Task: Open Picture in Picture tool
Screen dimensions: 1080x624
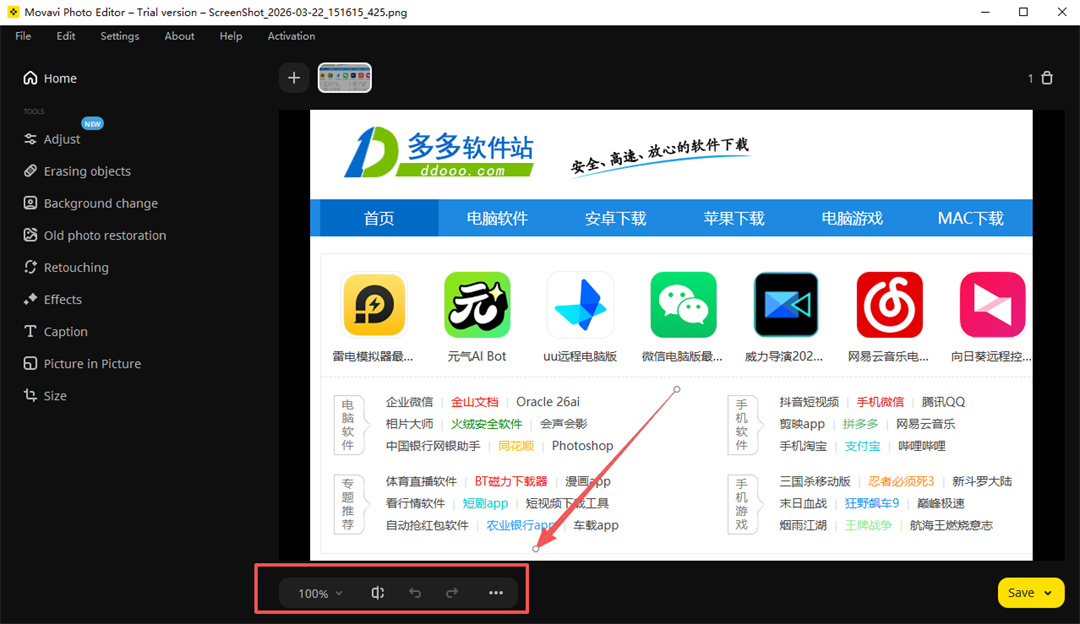Action: coord(81,364)
